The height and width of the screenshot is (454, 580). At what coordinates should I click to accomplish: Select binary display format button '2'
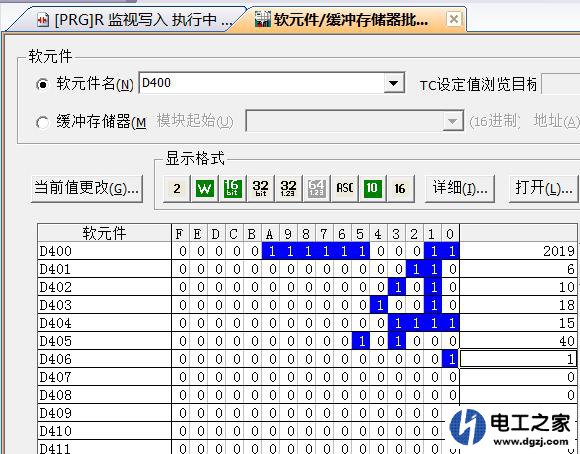tap(177, 188)
